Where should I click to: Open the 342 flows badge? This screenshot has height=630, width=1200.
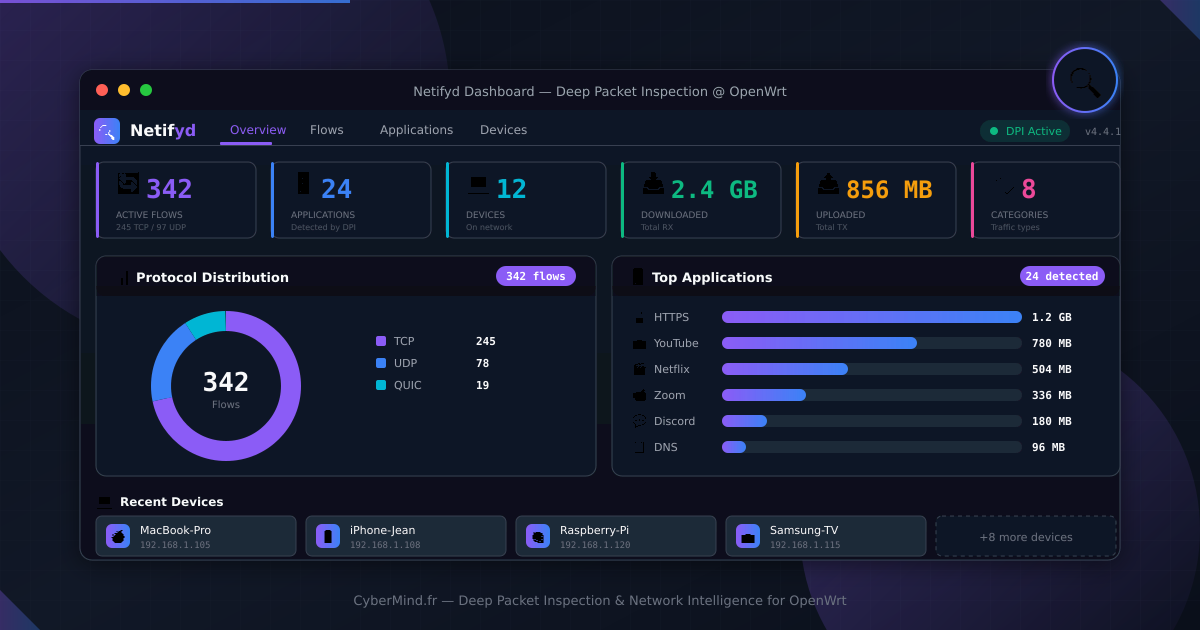(x=536, y=276)
